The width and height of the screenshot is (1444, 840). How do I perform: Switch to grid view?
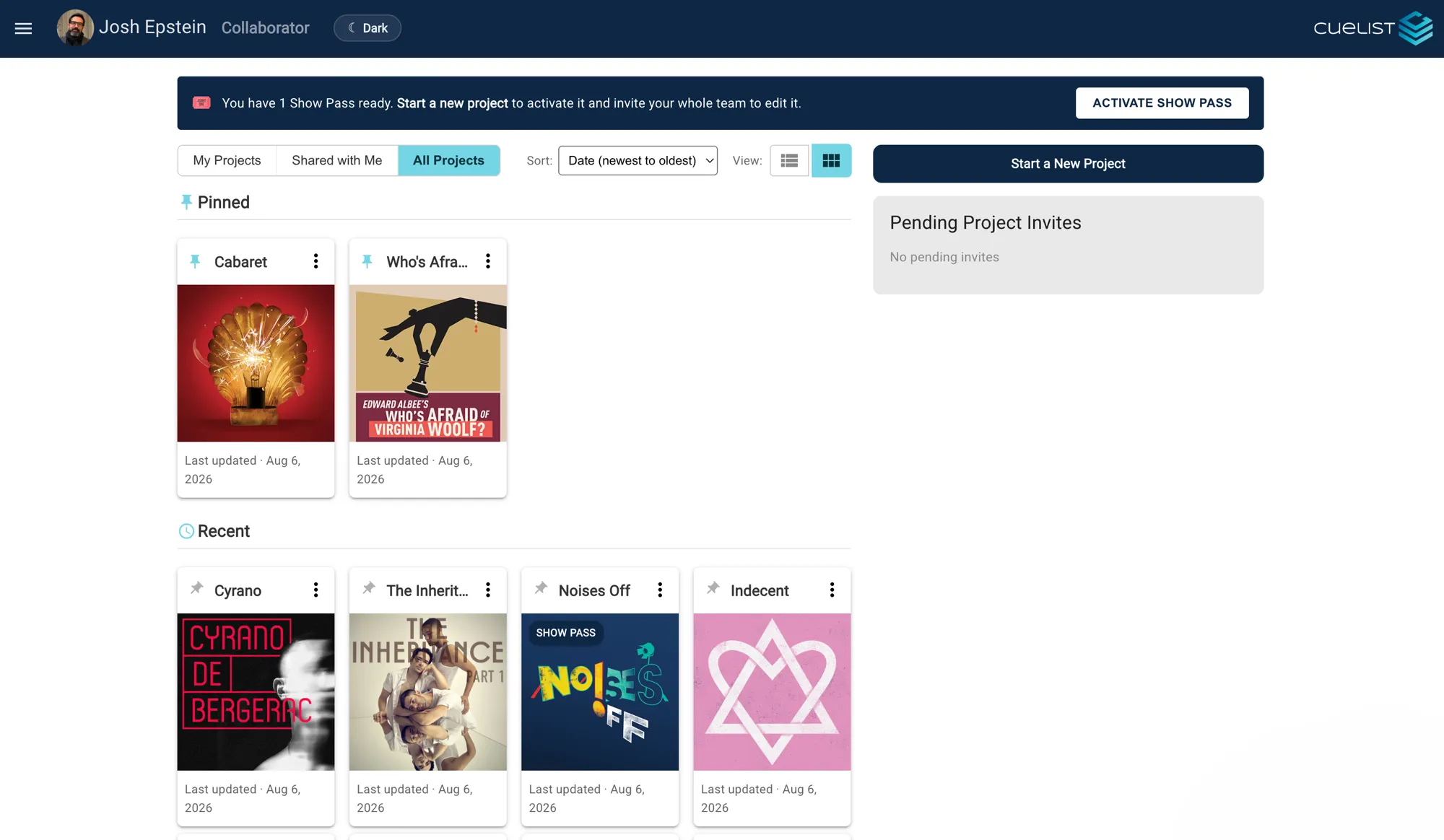[831, 160]
